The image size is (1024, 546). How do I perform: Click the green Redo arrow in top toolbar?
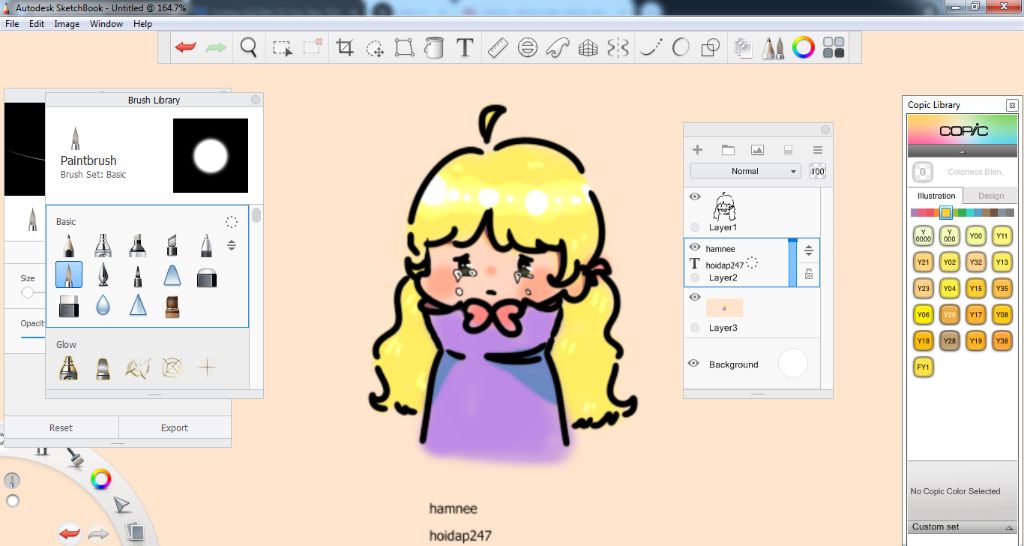click(x=216, y=48)
